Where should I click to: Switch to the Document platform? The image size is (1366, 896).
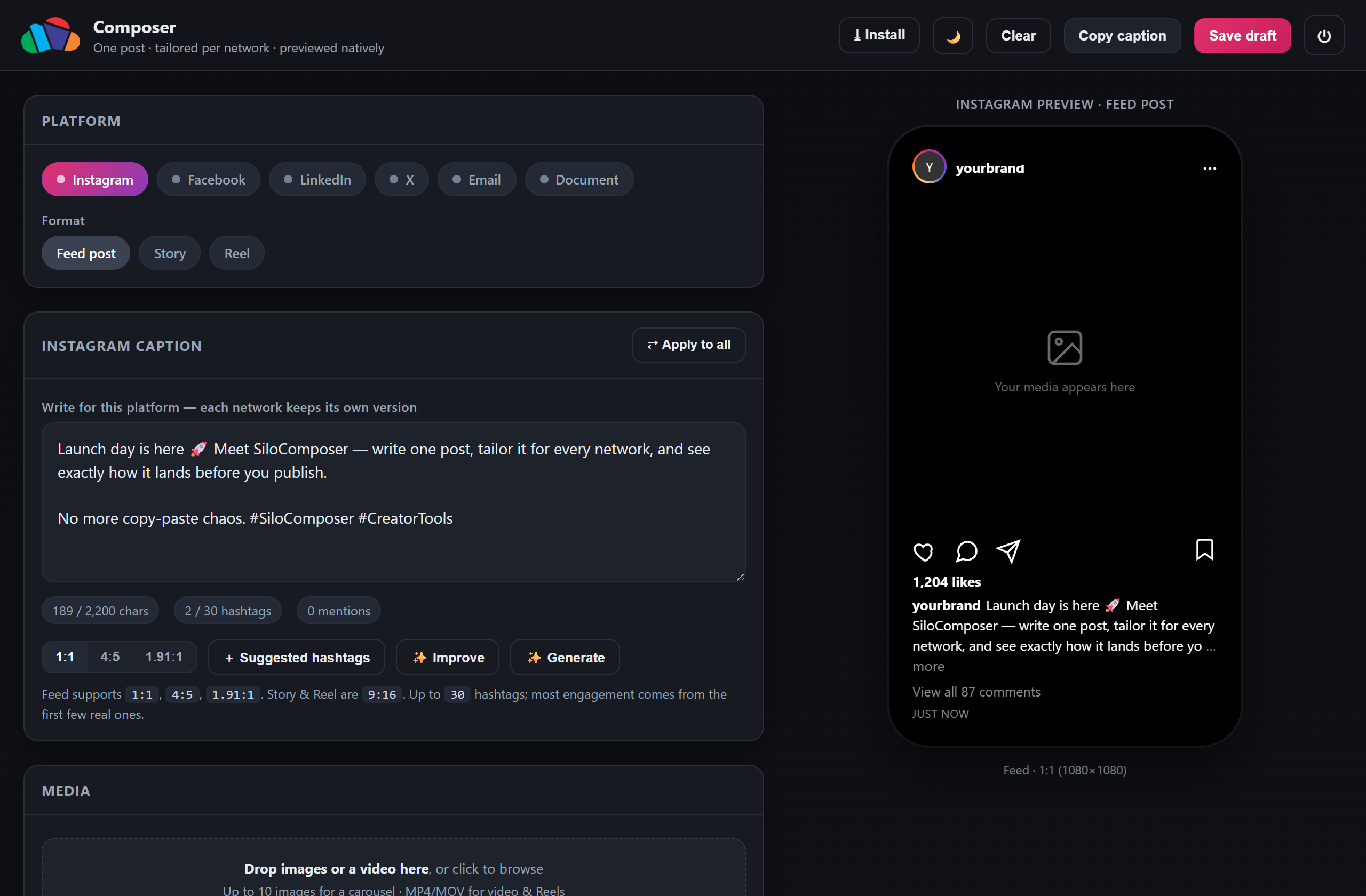[x=579, y=180]
